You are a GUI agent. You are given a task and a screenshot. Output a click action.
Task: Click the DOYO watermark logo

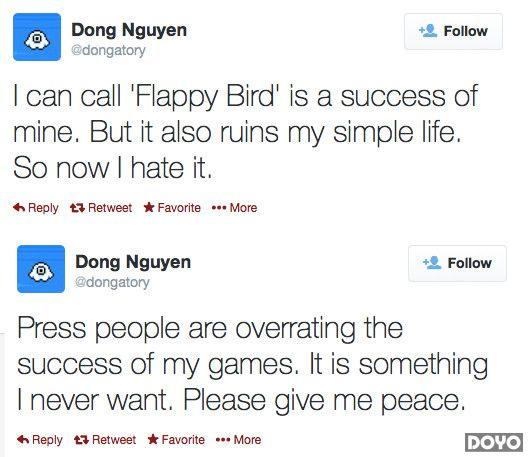(x=494, y=442)
